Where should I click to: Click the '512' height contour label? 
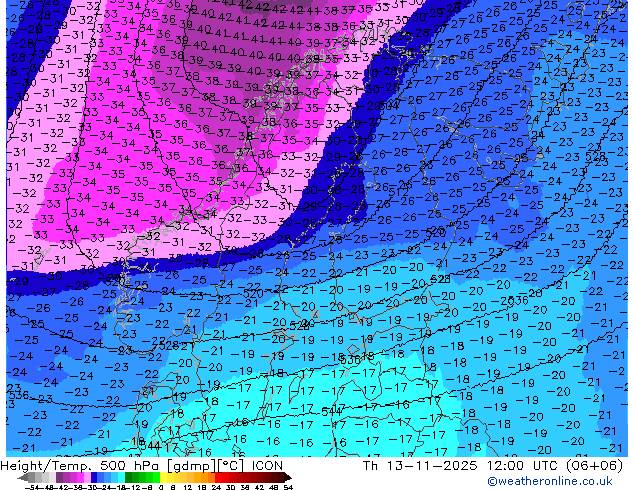tap(398, 192)
